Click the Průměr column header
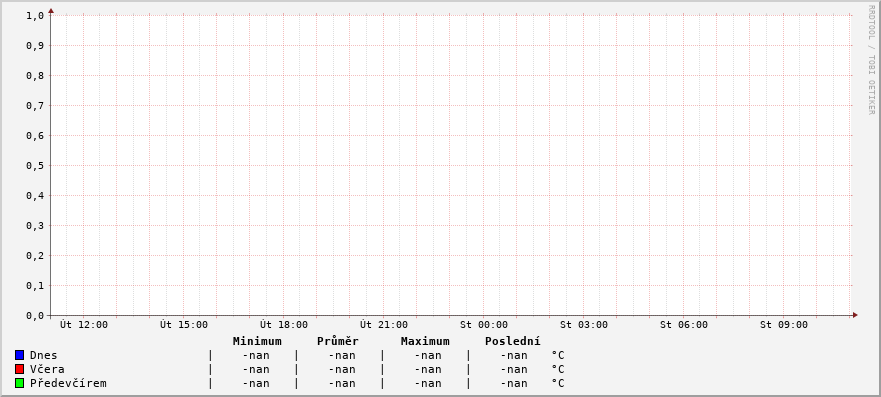Image resolution: width=881 pixels, height=397 pixels. pos(338,341)
